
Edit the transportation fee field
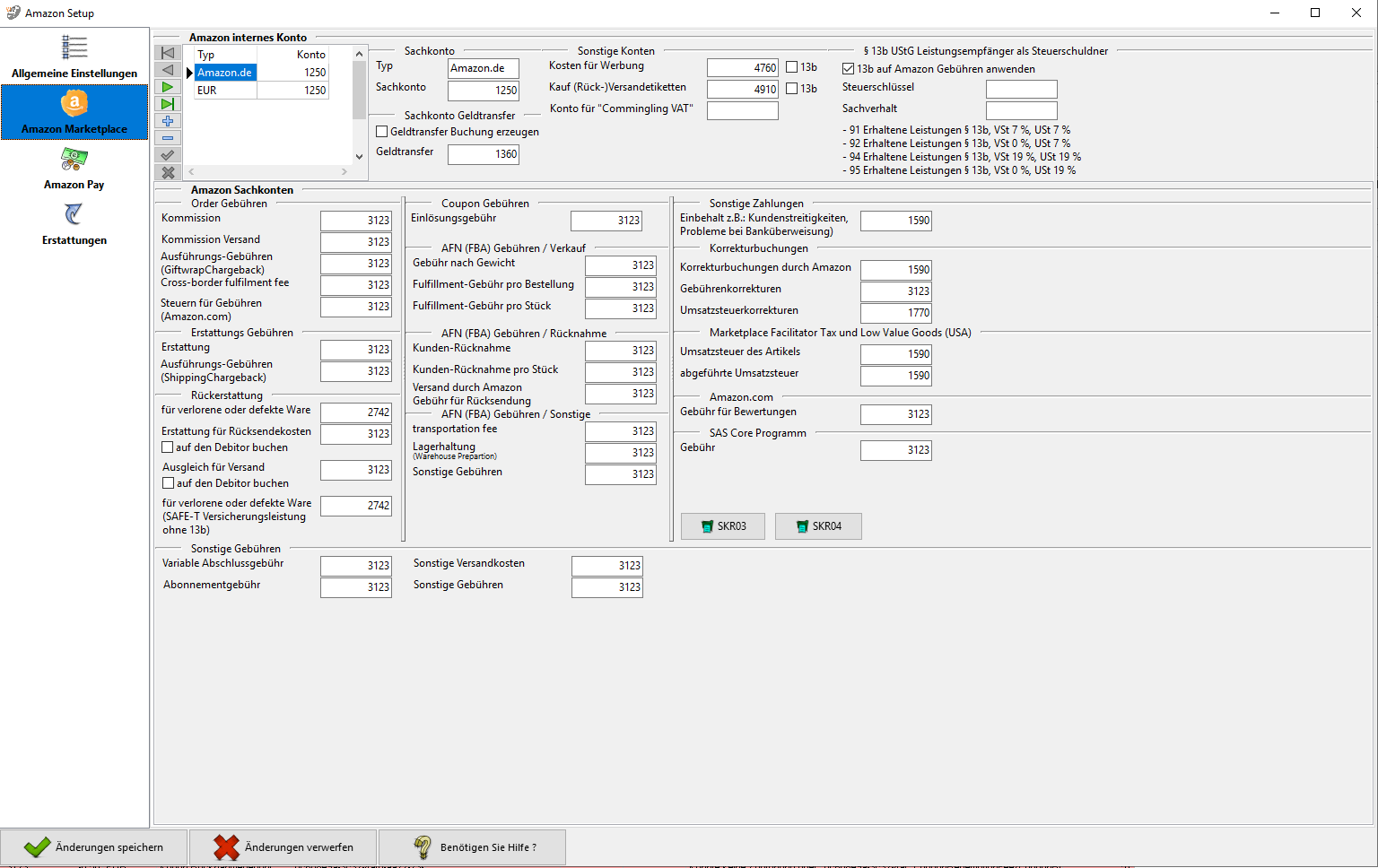[x=621, y=431]
